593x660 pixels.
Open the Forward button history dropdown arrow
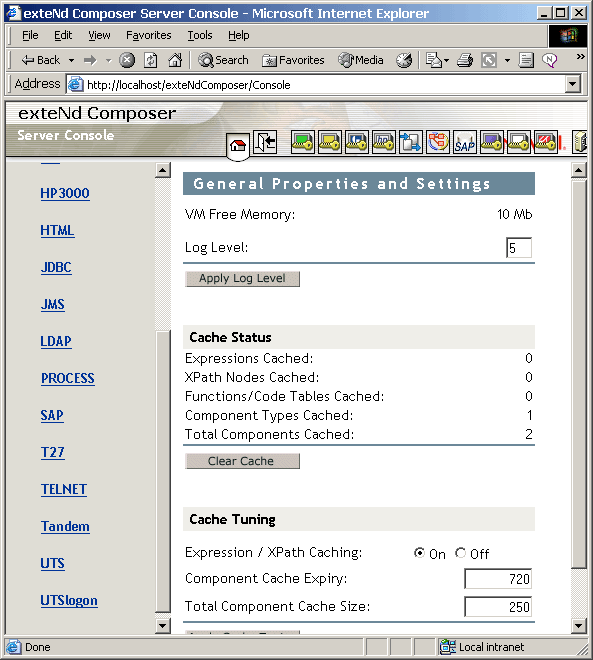coord(109,61)
